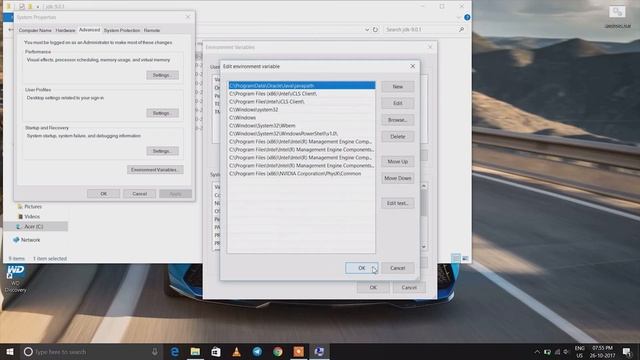This screenshot has width=640, height=360.
Task: Click the ENG language indicator in tray
Action: (x=580, y=351)
